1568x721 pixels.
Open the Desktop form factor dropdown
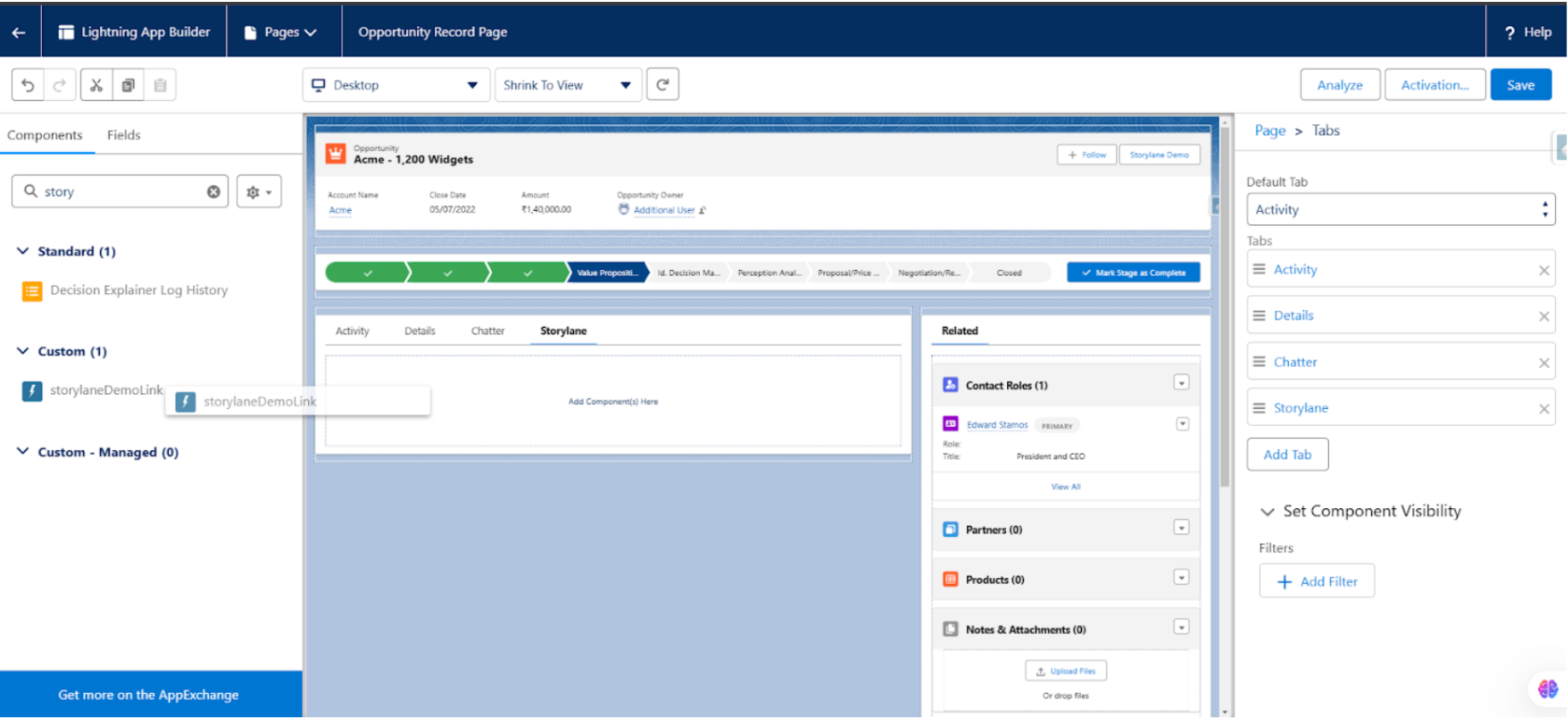pos(396,85)
